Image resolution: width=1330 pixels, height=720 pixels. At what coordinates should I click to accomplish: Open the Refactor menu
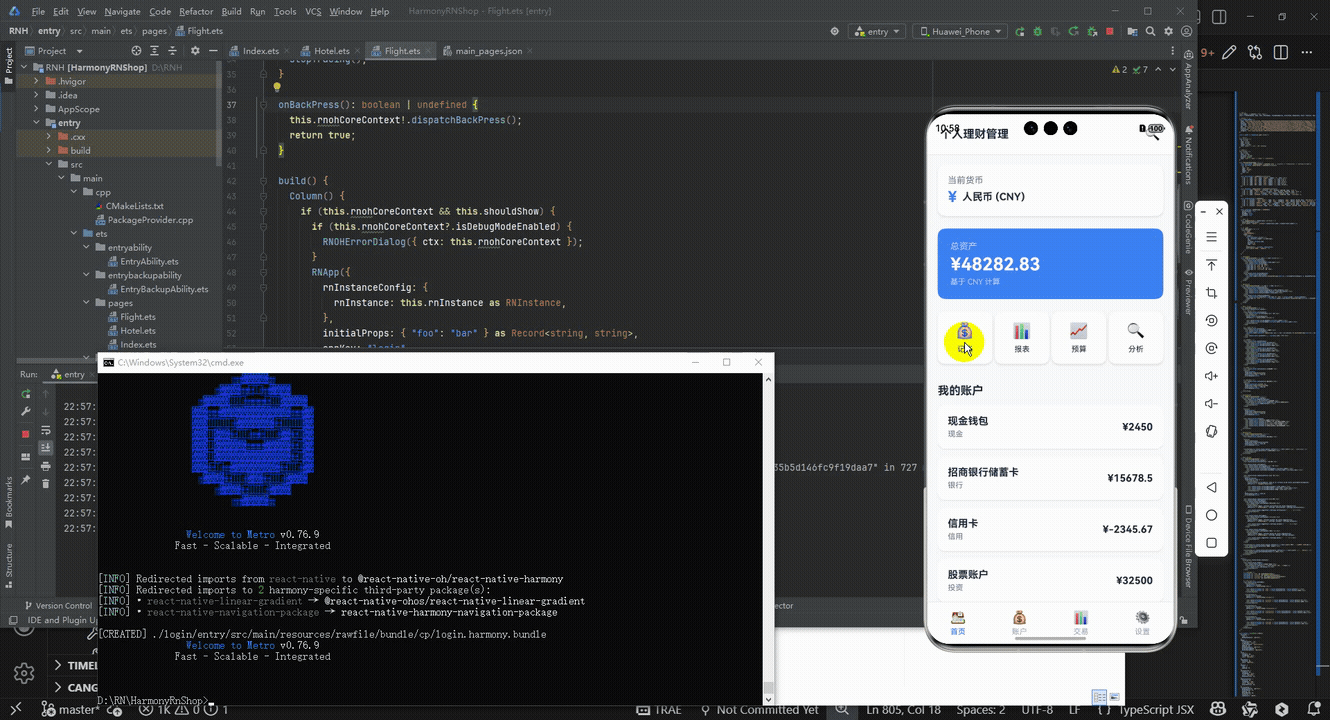click(196, 11)
